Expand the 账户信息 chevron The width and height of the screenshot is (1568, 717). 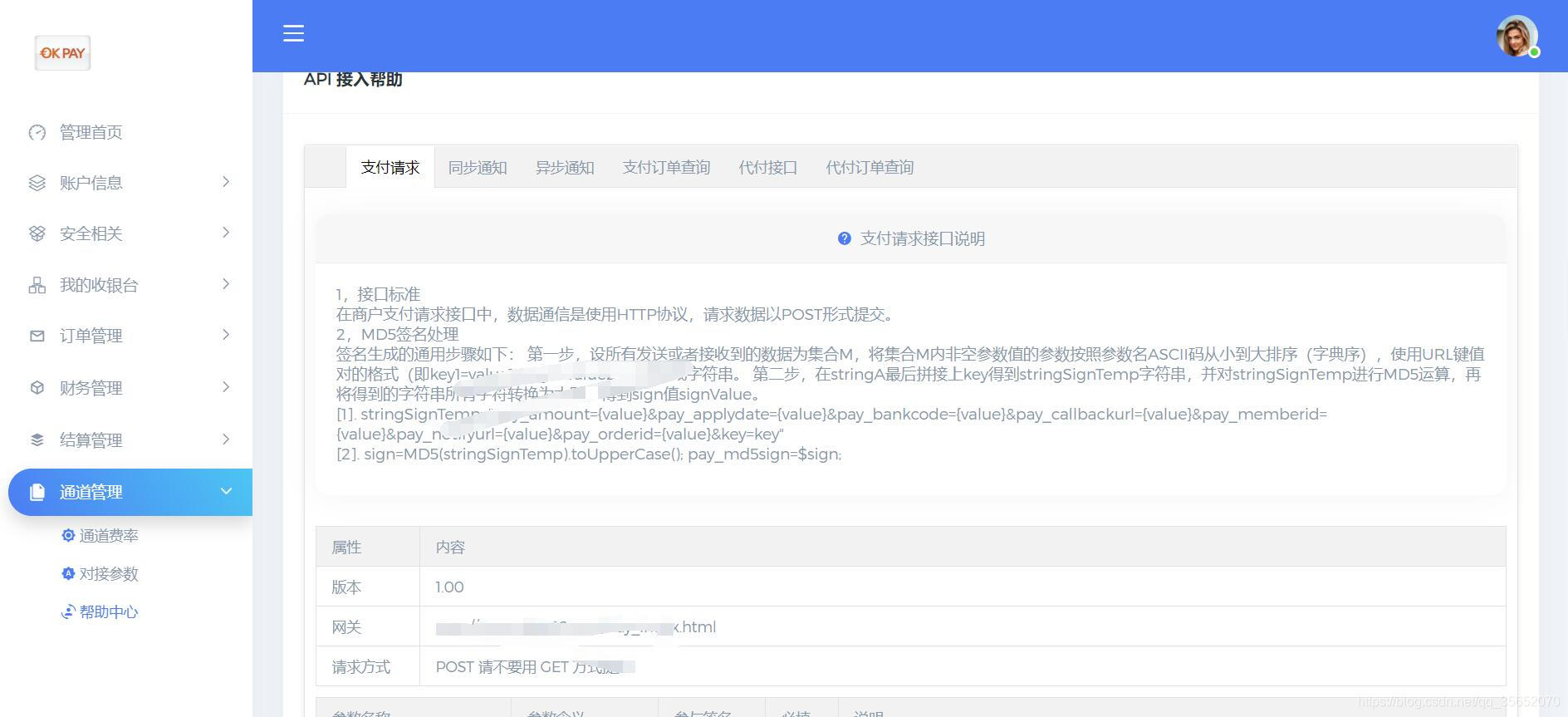point(226,182)
